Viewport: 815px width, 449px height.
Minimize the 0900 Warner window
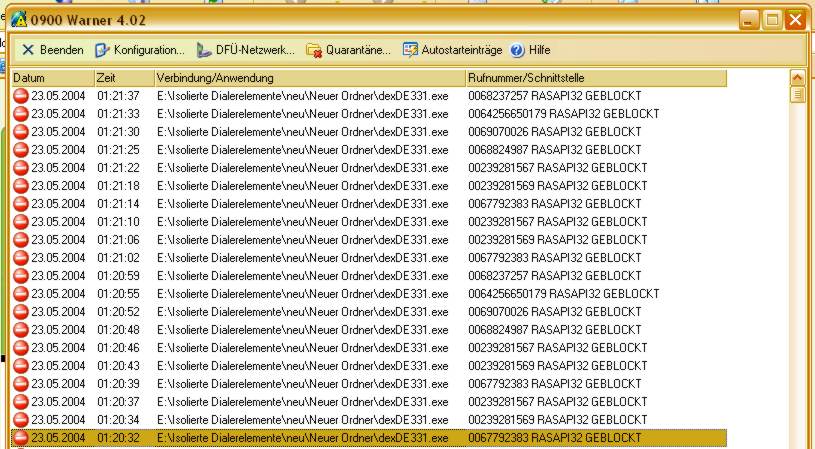point(750,19)
